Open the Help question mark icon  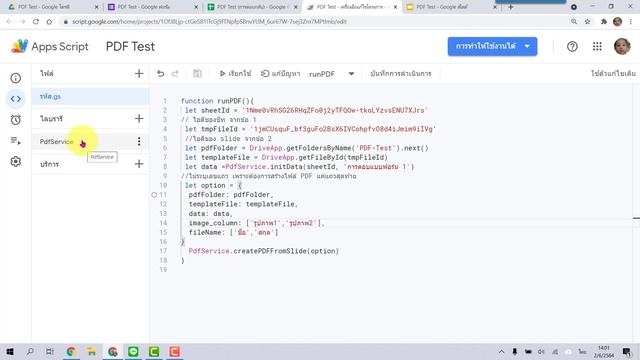(x=572, y=47)
